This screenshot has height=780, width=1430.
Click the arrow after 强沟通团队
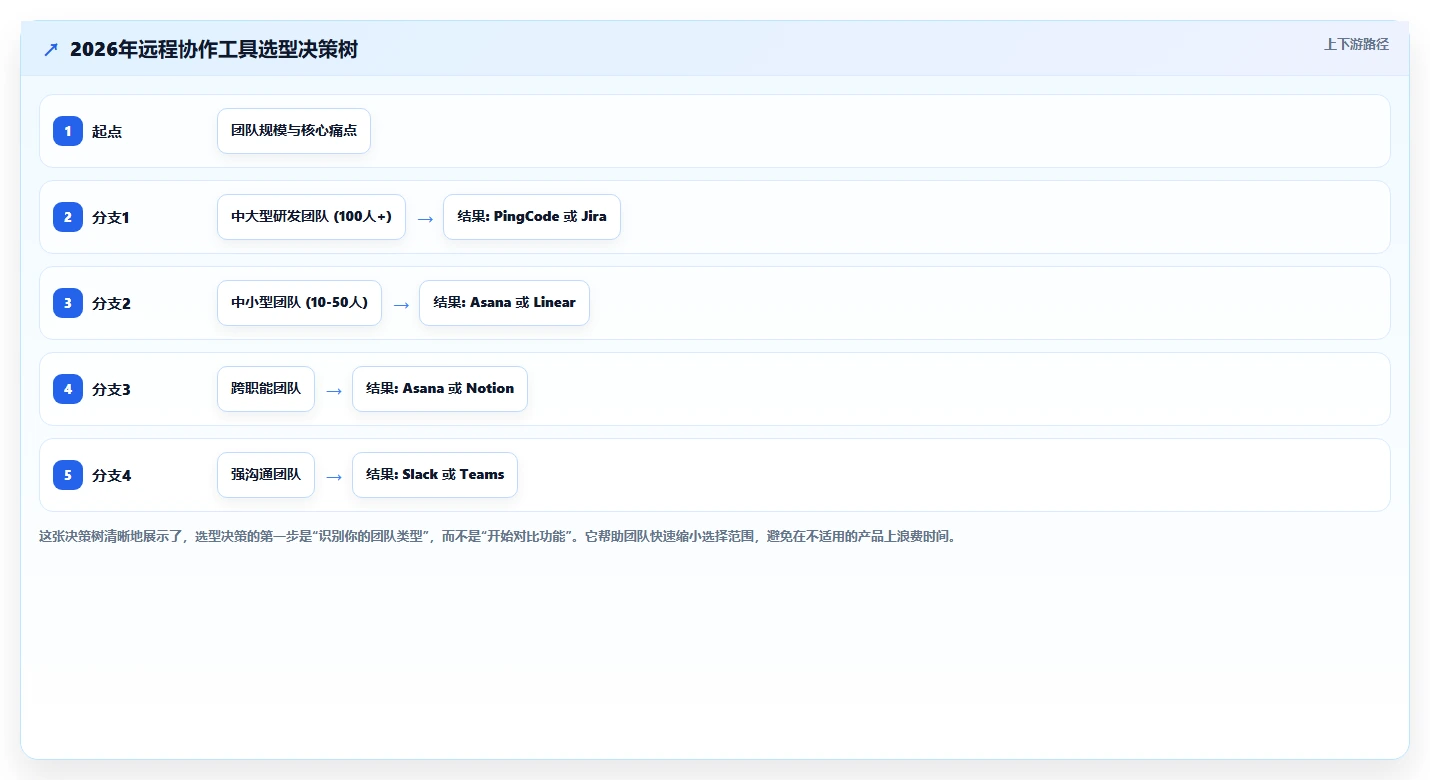[334, 476]
